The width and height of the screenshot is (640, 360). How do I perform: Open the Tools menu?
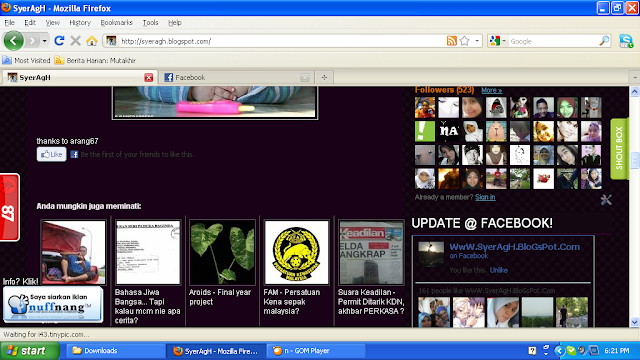pyautogui.click(x=151, y=22)
